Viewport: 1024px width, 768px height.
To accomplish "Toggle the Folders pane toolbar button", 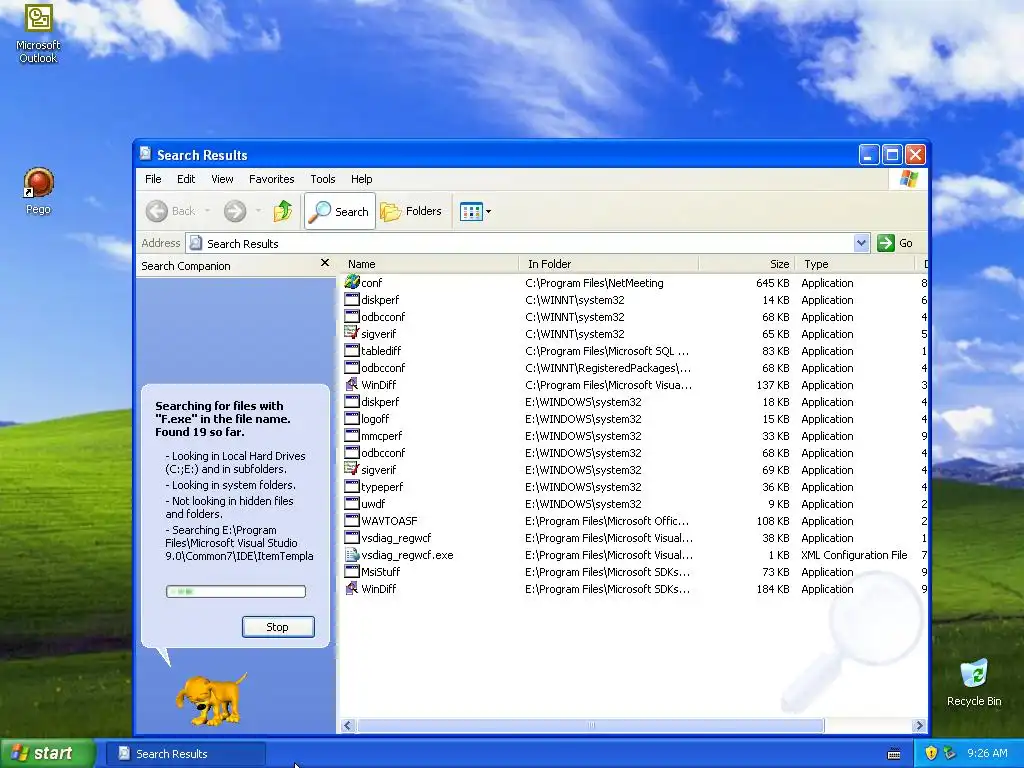I will (411, 211).
